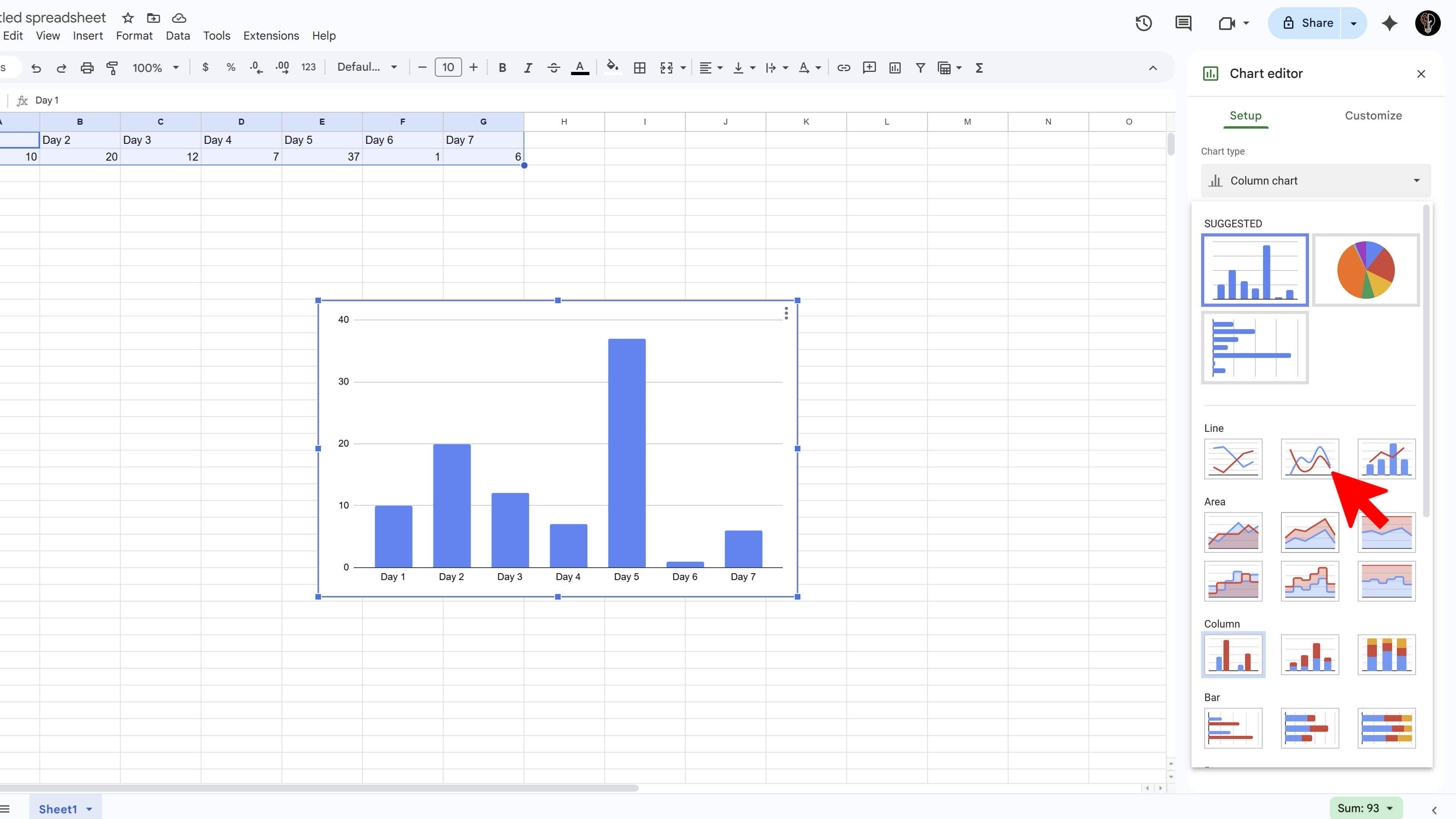Toggle strikethrough formatting

pyautogui.click(x=553, y=67)
